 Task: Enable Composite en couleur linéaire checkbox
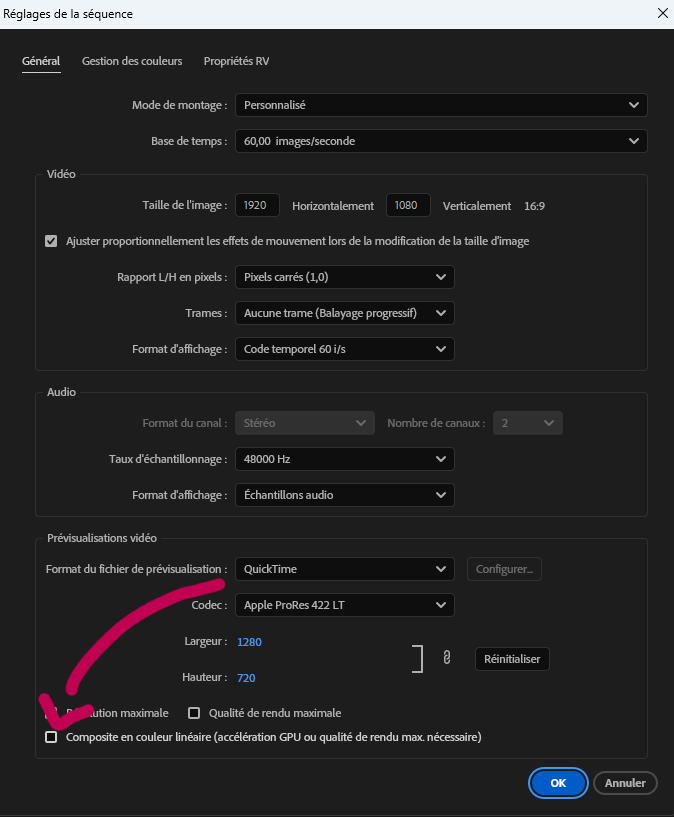pyautogui.click(x=51, y=737)
